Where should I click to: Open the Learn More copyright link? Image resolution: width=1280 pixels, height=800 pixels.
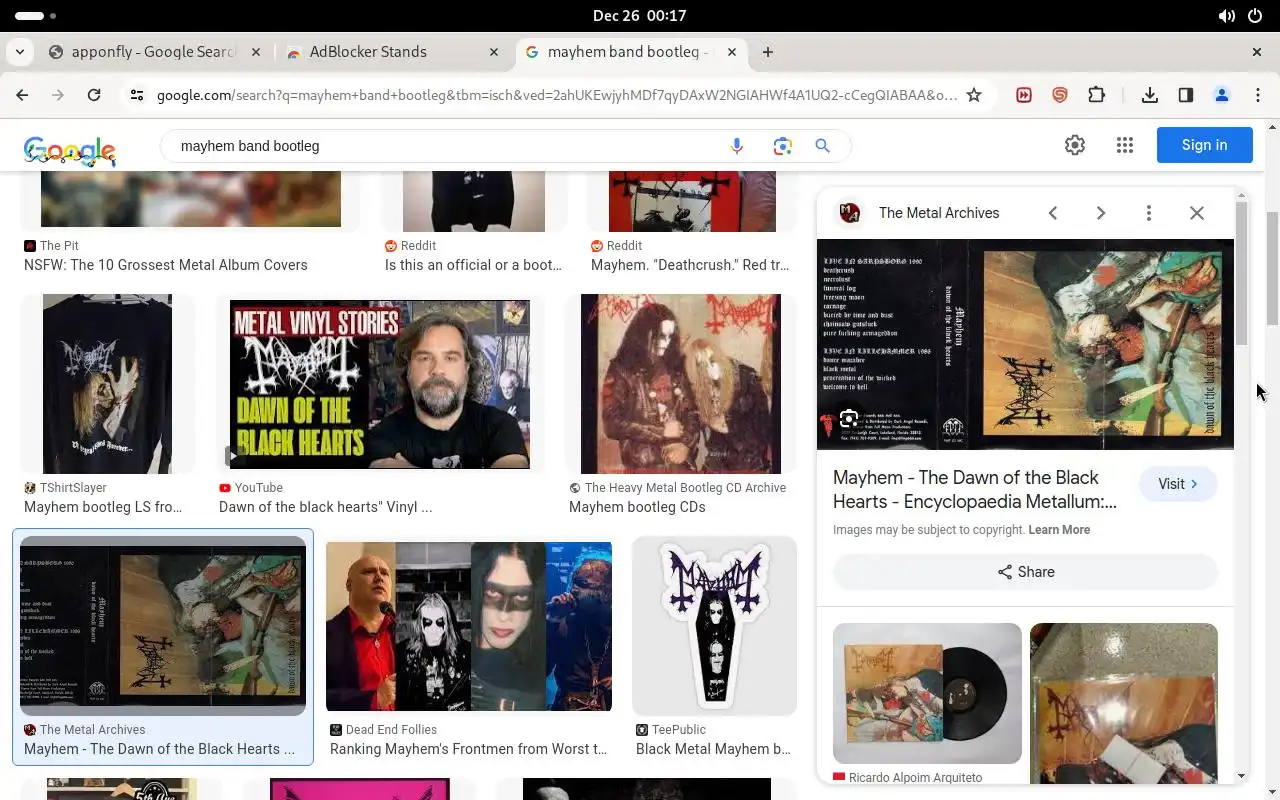coord(1059,530)
